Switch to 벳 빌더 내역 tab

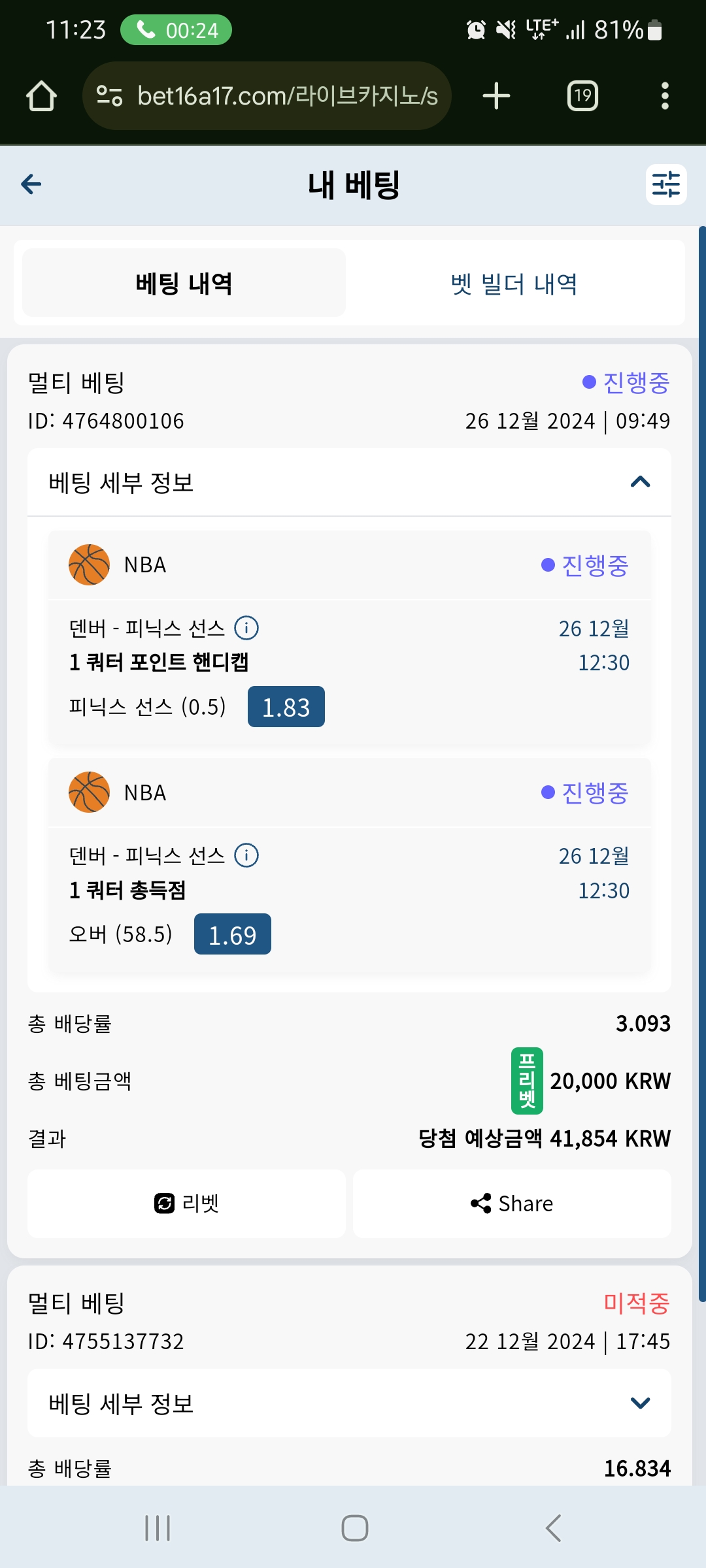pos(514,283)
